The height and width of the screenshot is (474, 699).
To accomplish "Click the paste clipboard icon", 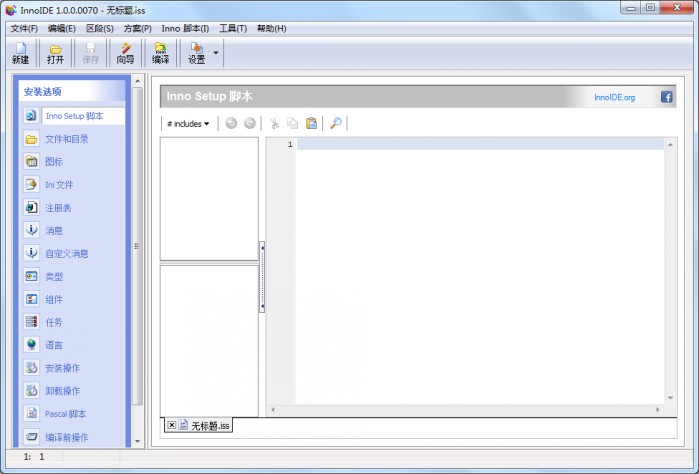I will [x=311, y=123].
